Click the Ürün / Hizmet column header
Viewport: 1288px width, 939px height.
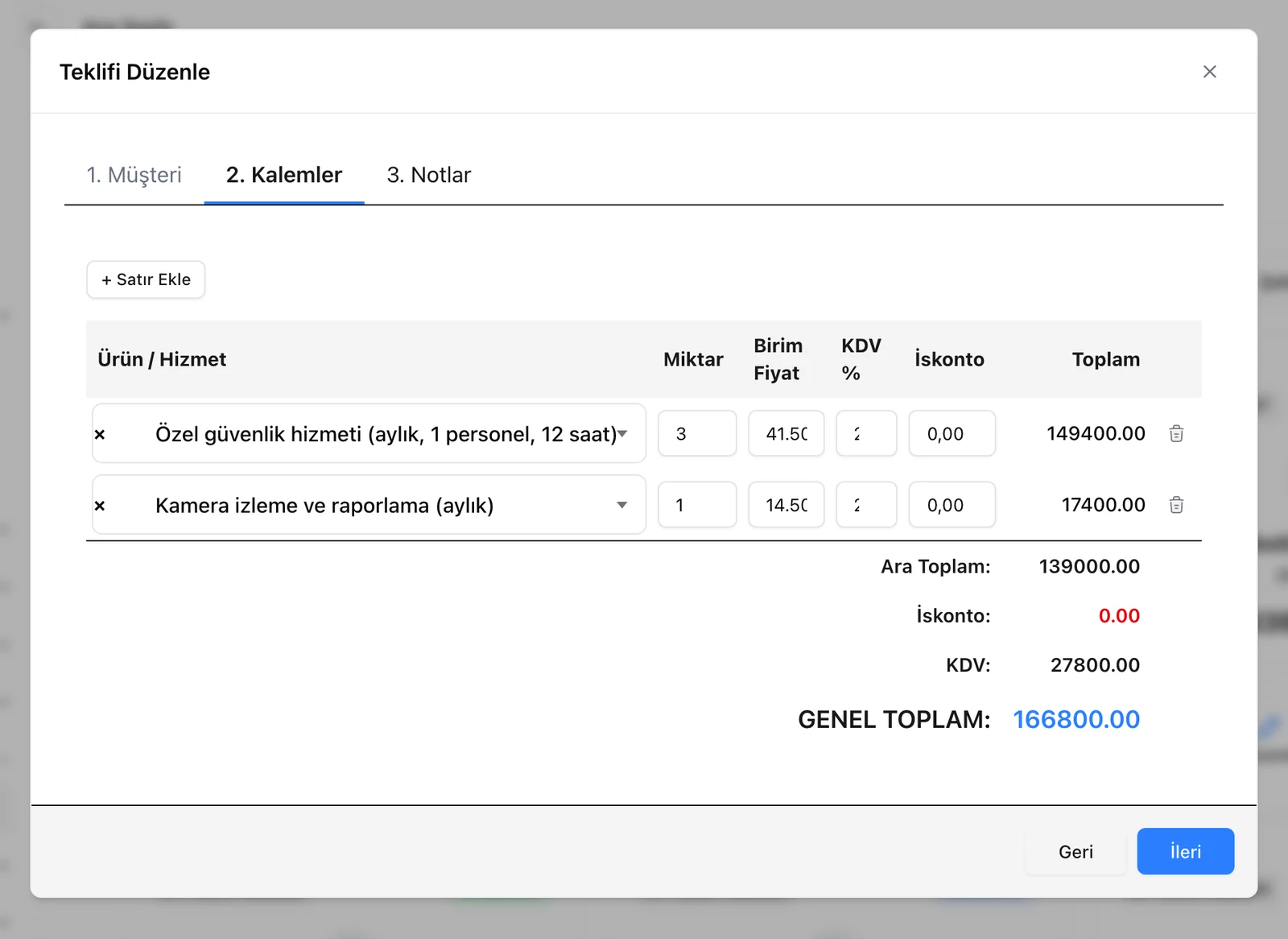pos(162,359)
